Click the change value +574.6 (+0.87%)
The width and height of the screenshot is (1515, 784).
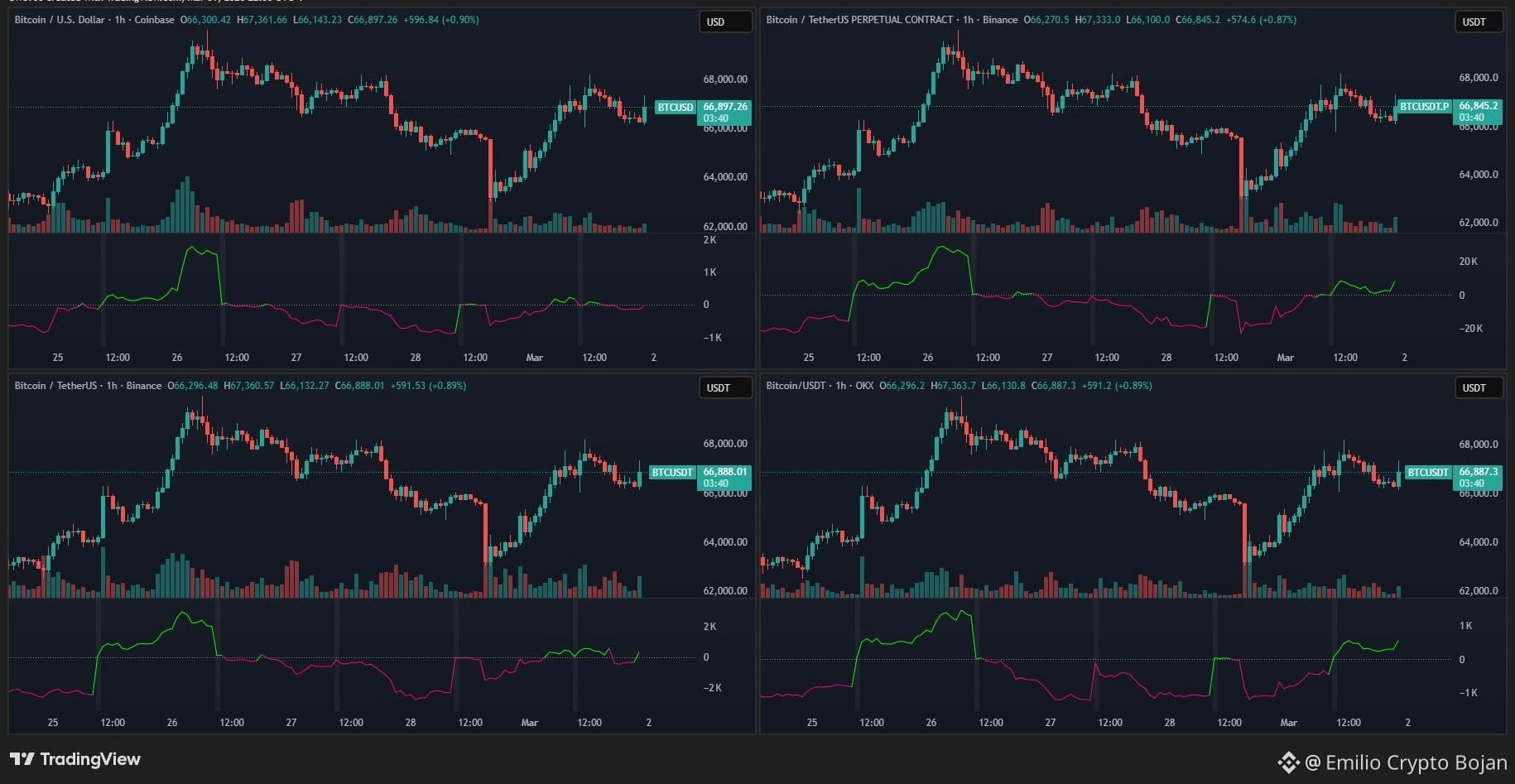tap(1259, 19)
